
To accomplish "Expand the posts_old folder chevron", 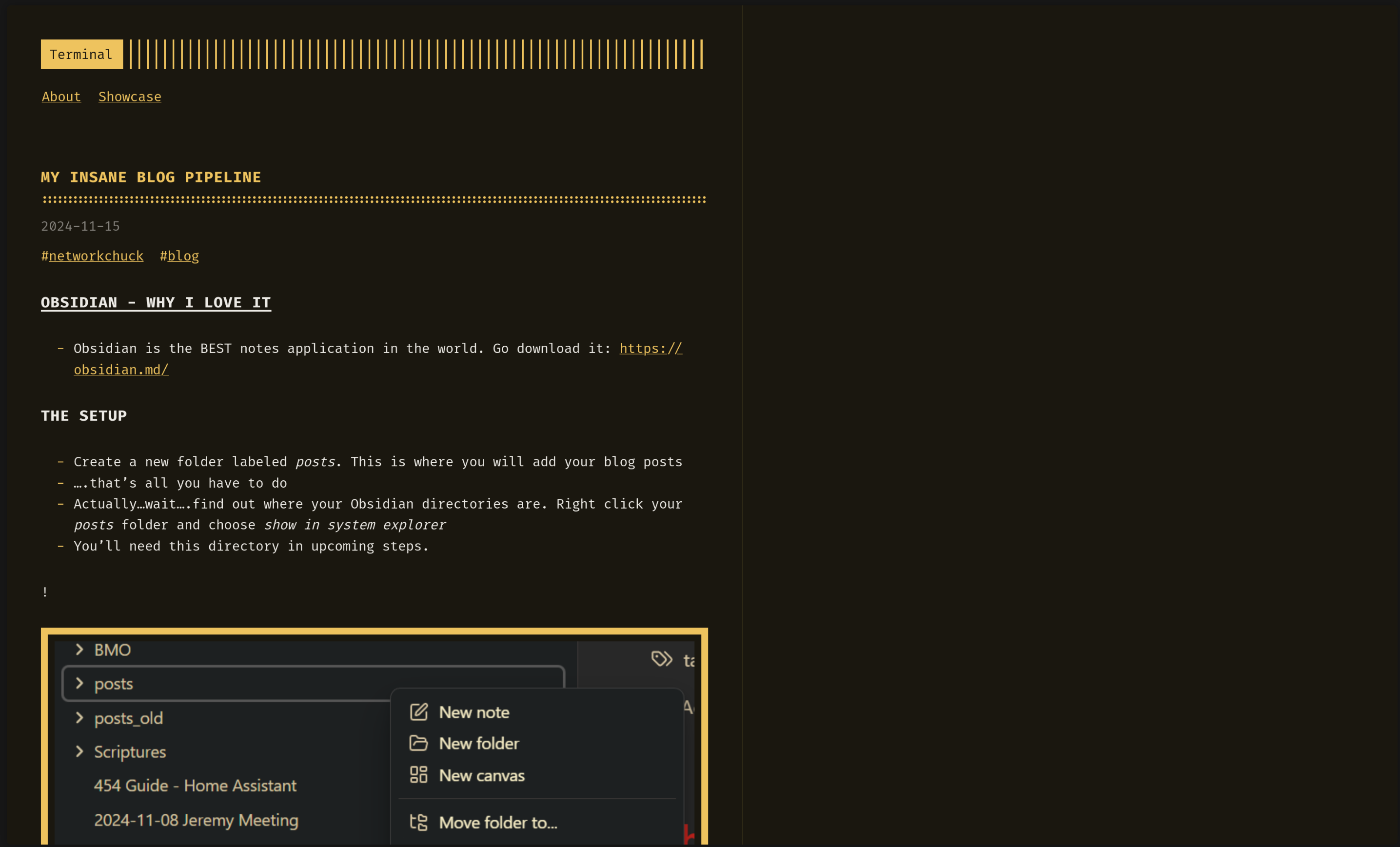I will (79, 718).
